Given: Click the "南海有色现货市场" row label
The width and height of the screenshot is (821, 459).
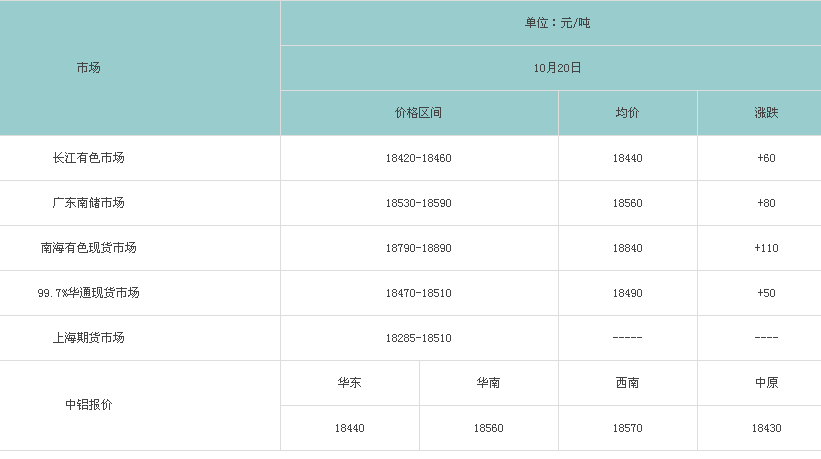Looking at the screenshot, I should 89,248.
